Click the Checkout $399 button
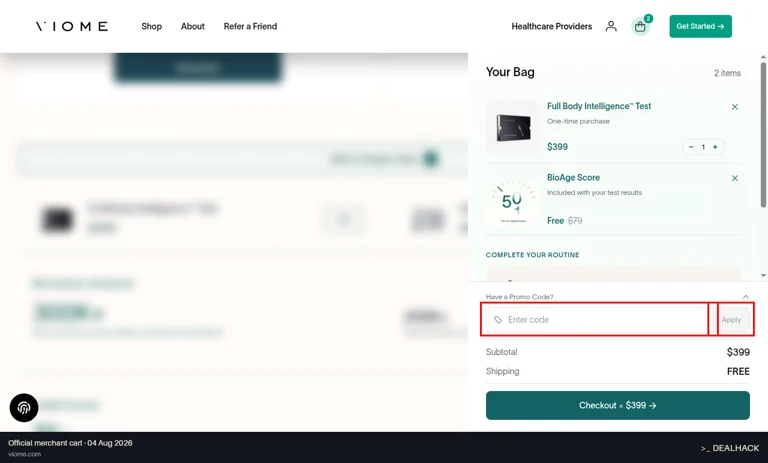Image resolution: width=768 pixels, height=463 pixels. point(618,405)
